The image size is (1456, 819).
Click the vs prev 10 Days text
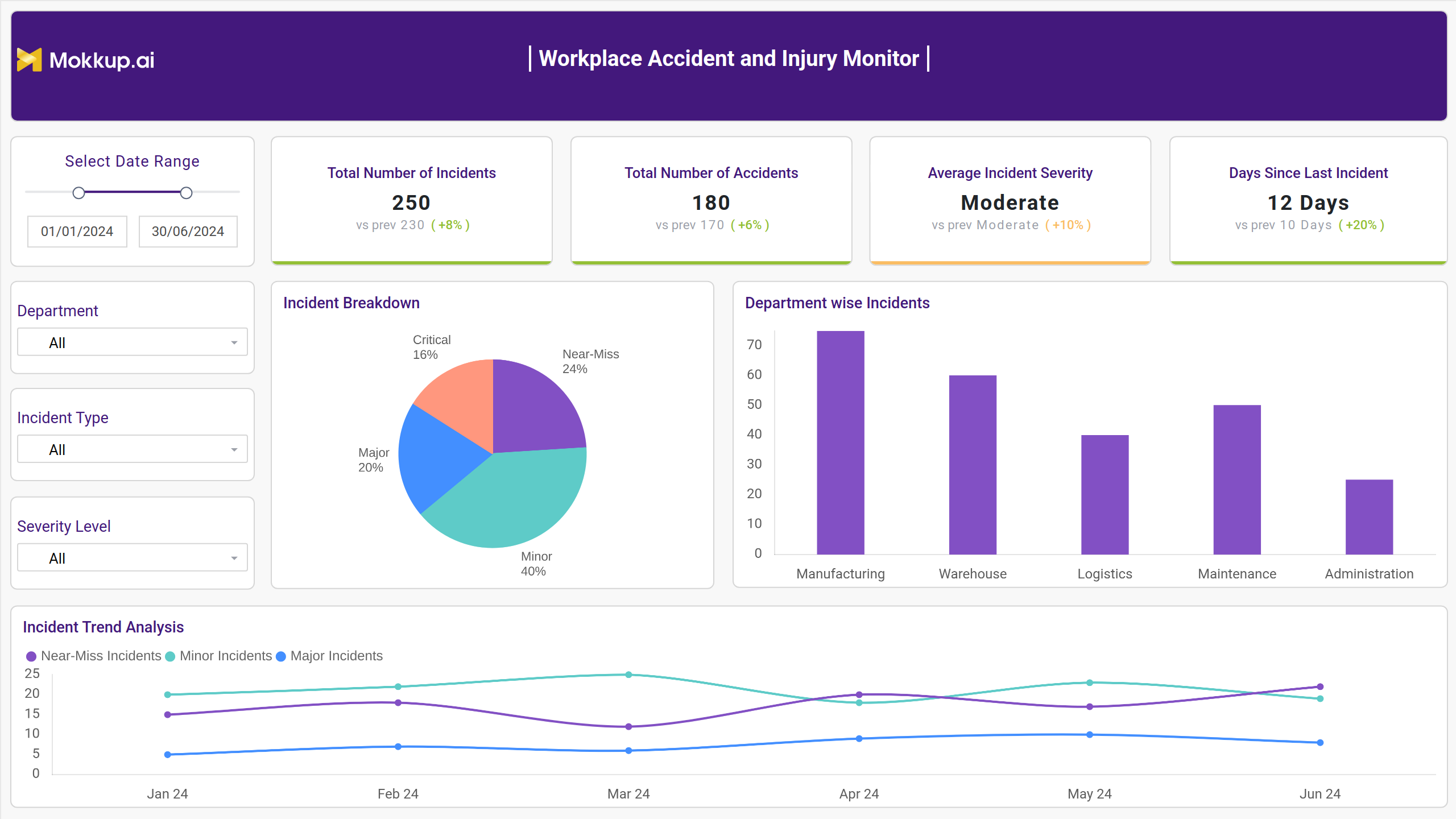tap(1284, 225)
